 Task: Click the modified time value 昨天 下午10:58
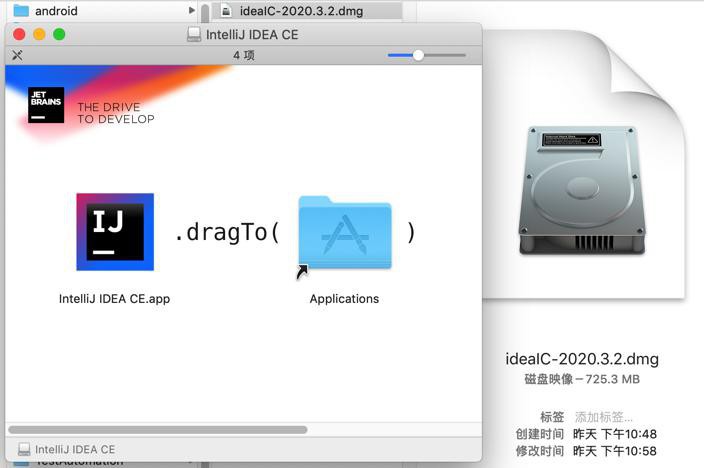(x=615, y=451)
